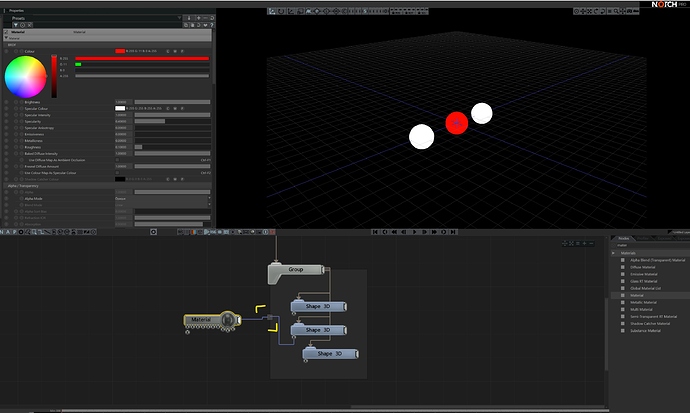Click the P button on the Colour row
This screenshot has height=413, width=690.
click(x=182, y=51)
